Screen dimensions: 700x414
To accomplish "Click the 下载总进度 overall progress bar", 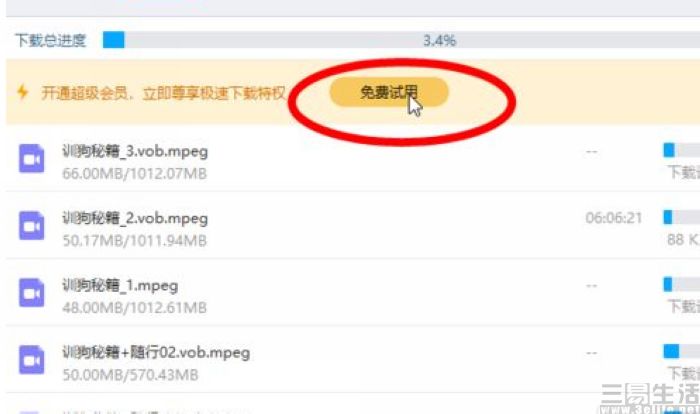I will click(401, 40).
